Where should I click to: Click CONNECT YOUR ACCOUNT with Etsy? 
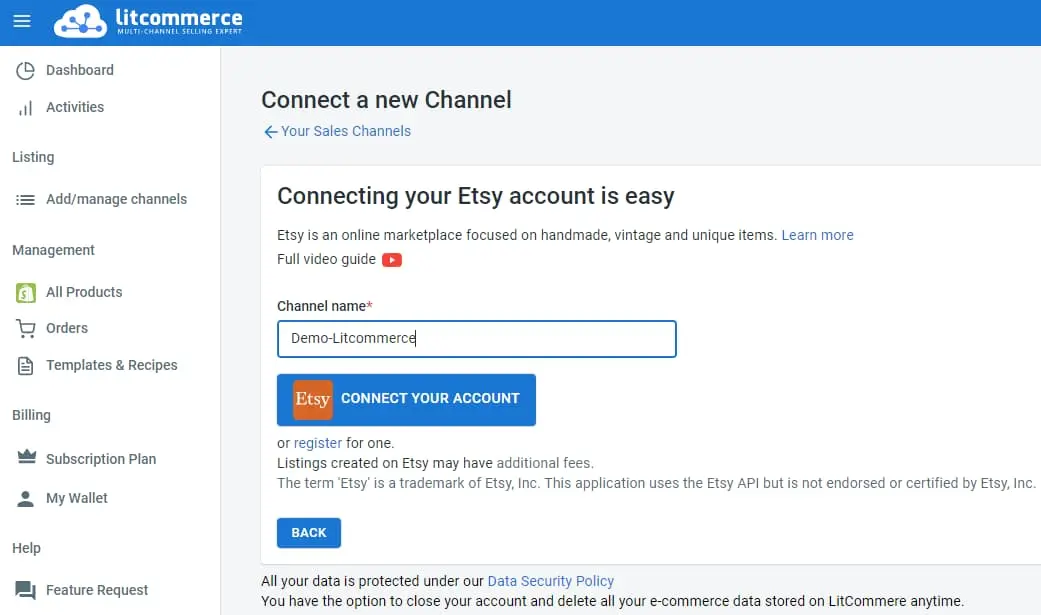[x=406, y=398]
